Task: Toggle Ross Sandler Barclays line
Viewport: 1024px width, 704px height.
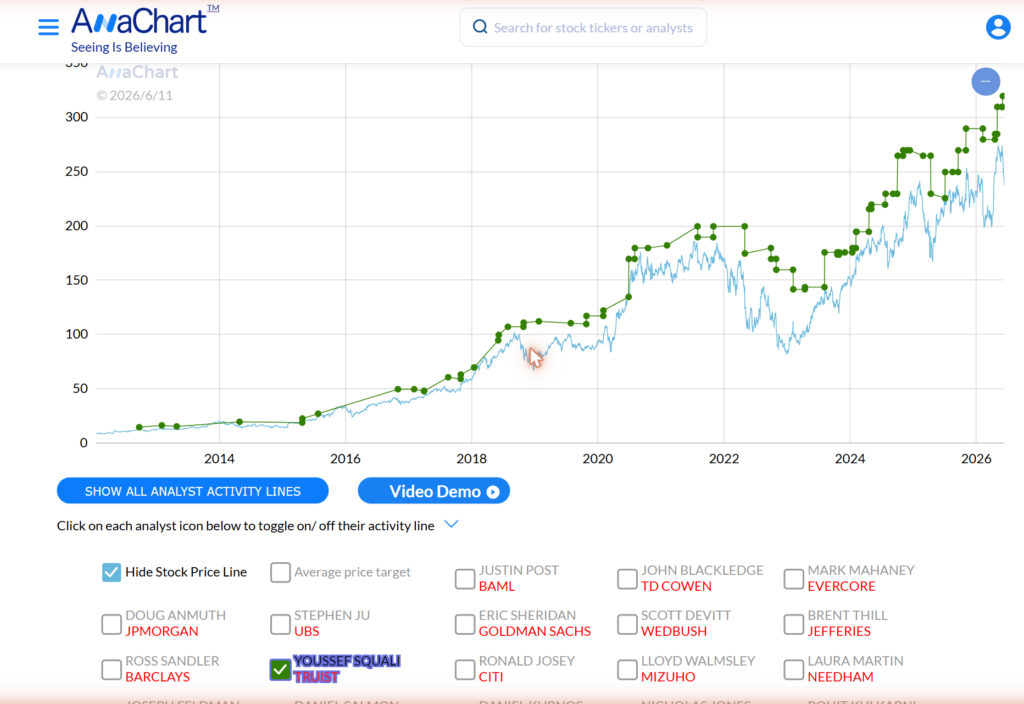Action: (x=112, y=669)
